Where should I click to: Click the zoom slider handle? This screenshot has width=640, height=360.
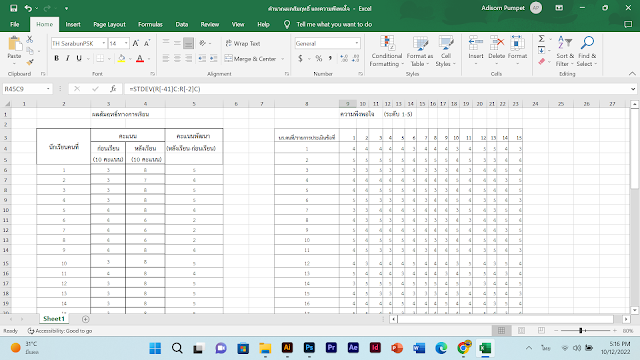point(580,331)
